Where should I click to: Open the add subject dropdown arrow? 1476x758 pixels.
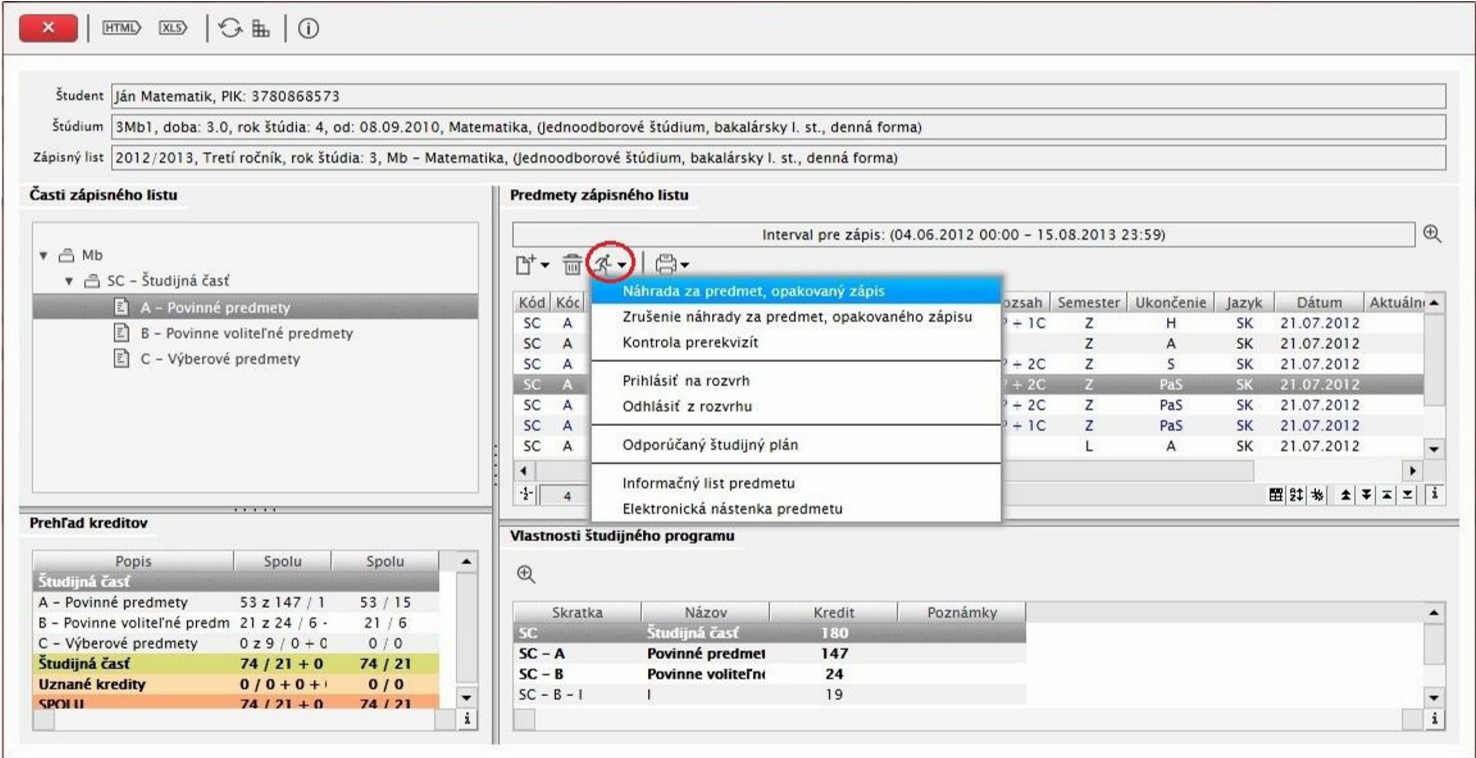pyautogui.click(x=545, y=266)
